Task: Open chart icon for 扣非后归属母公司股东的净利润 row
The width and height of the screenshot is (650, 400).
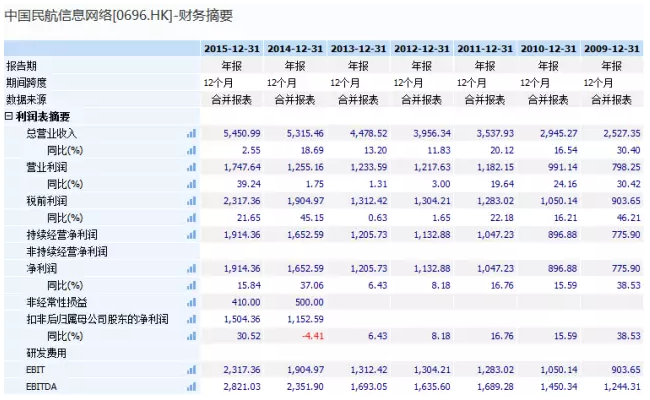Action: (x=191, y=319)
